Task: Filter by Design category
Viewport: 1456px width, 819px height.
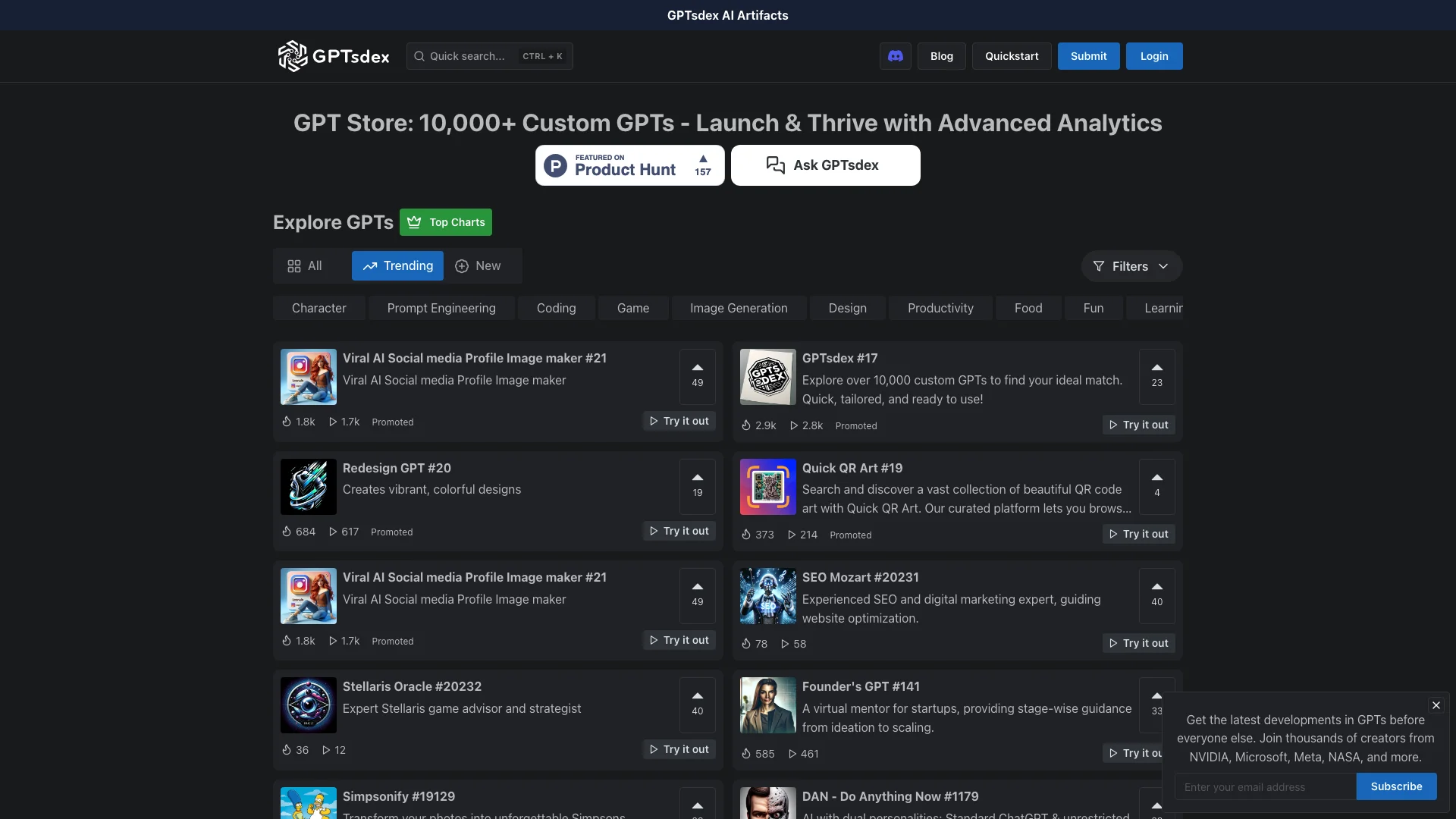Action: click(847, 308)
